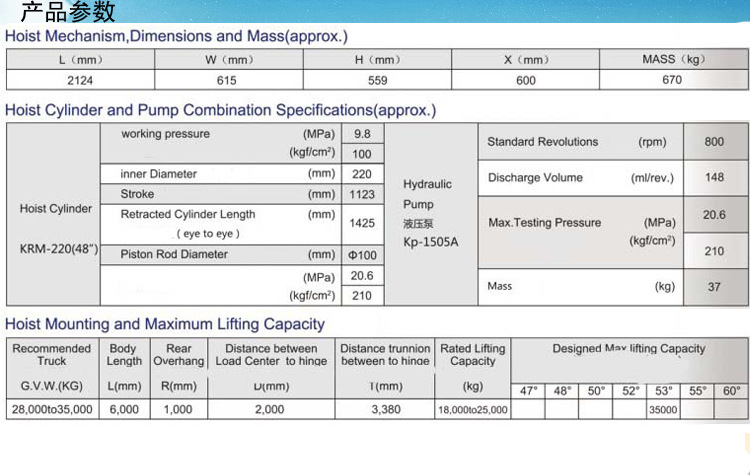
Task: Click the "Piston Rod Diameter" label
Action: [174, 254]
